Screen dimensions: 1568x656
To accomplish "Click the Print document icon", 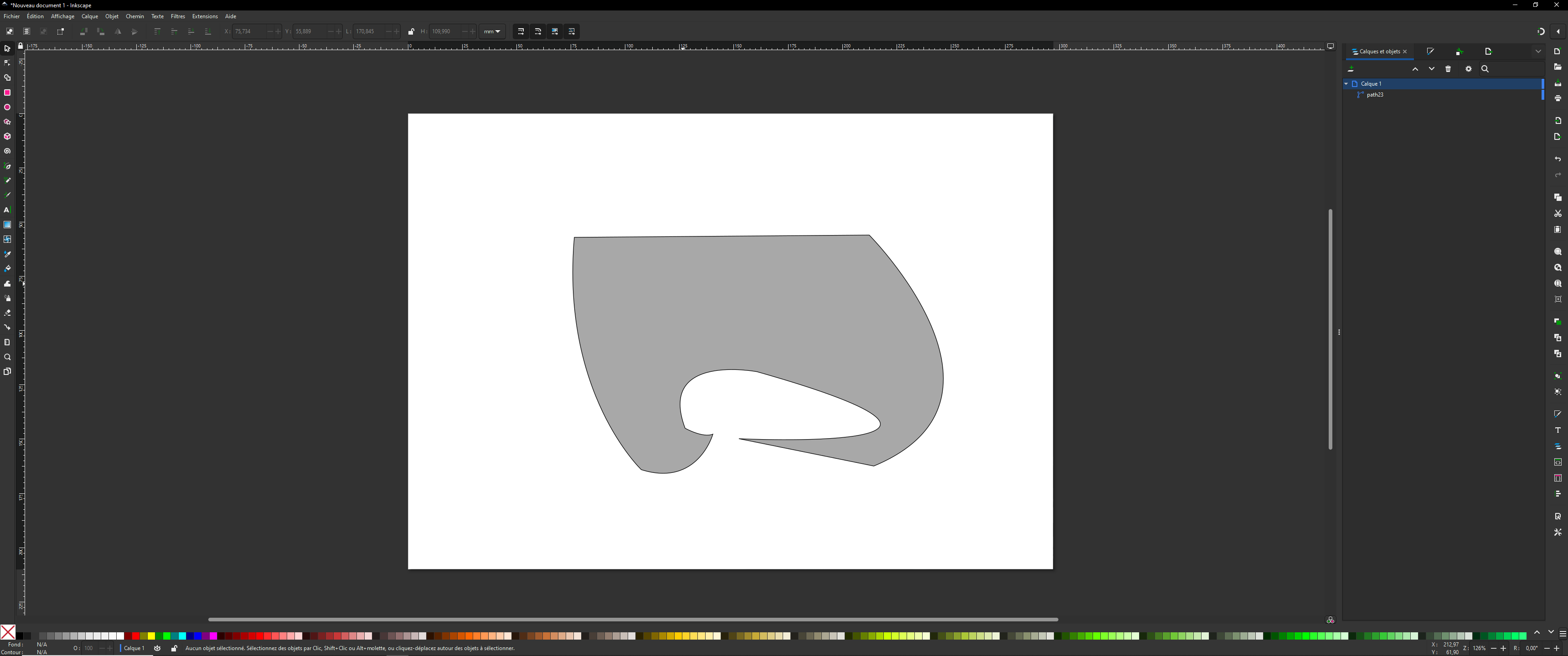I will [x=1558, y=98].
